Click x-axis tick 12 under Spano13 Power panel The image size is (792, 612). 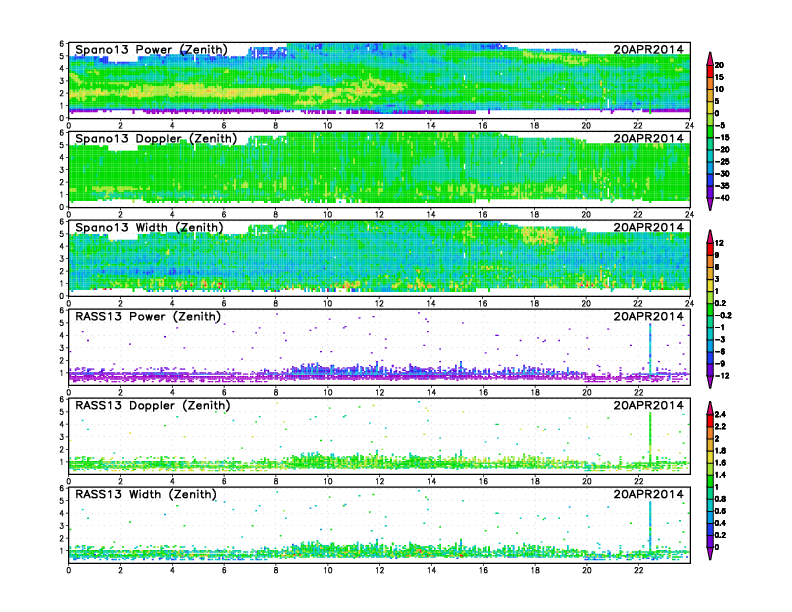[379, 126]
